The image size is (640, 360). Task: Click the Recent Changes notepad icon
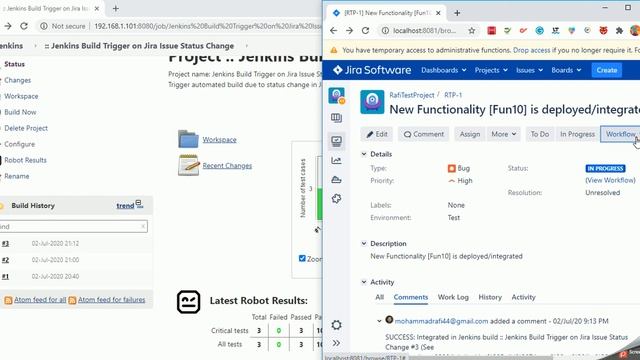coord(189,165)
